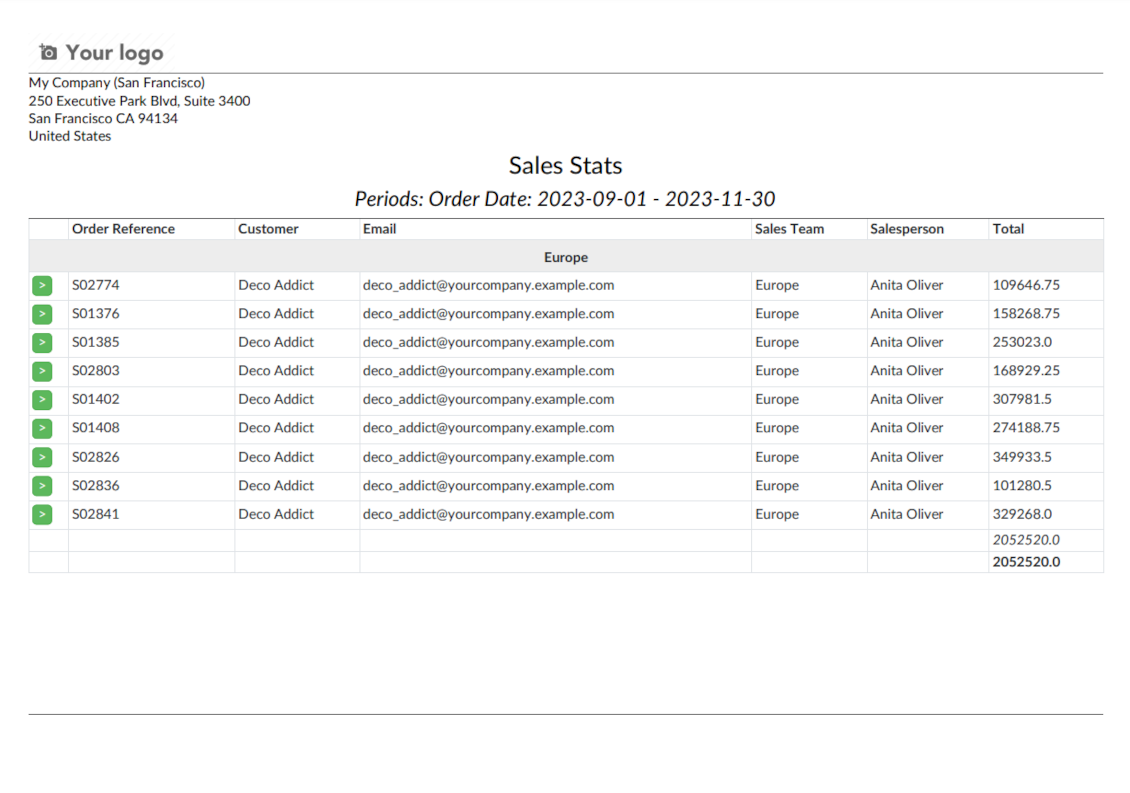1130x793 pixels.
Task: Select the Salesperson column header
Action: coord(906,229)
